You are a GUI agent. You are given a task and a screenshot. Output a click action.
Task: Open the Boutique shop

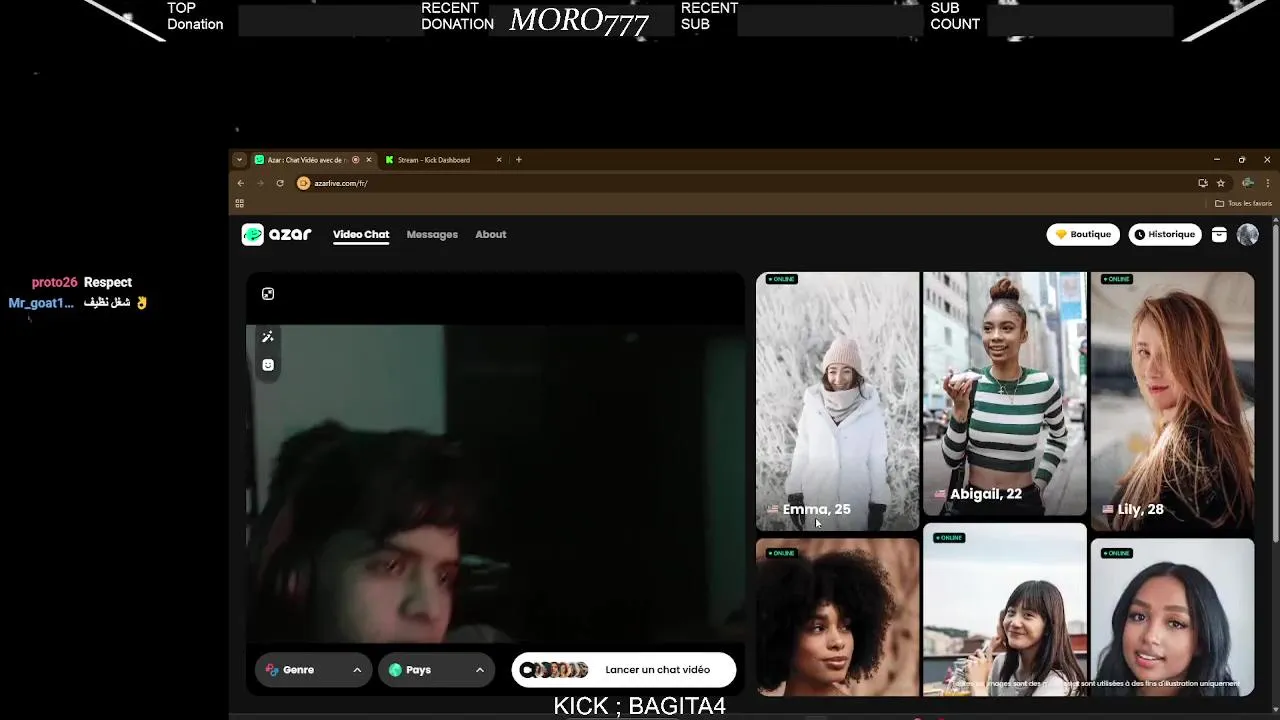(1083, 234)
